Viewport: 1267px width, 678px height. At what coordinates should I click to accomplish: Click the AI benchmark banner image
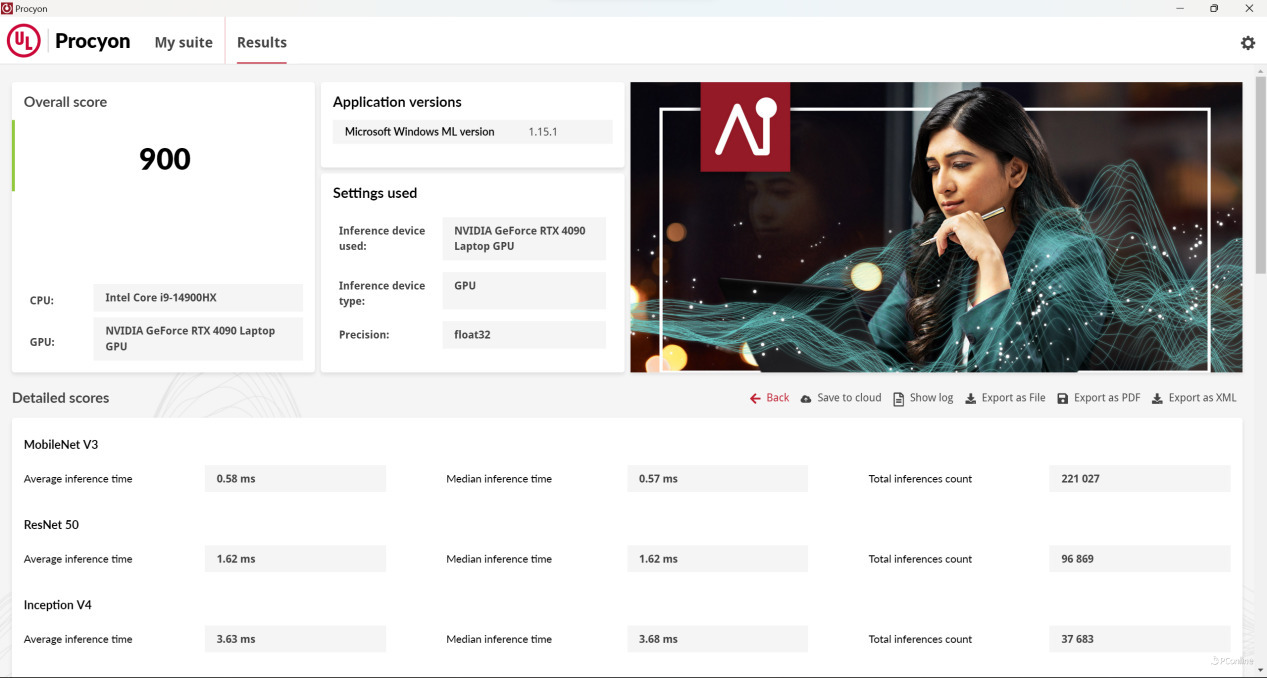click(x=936, y=227)
